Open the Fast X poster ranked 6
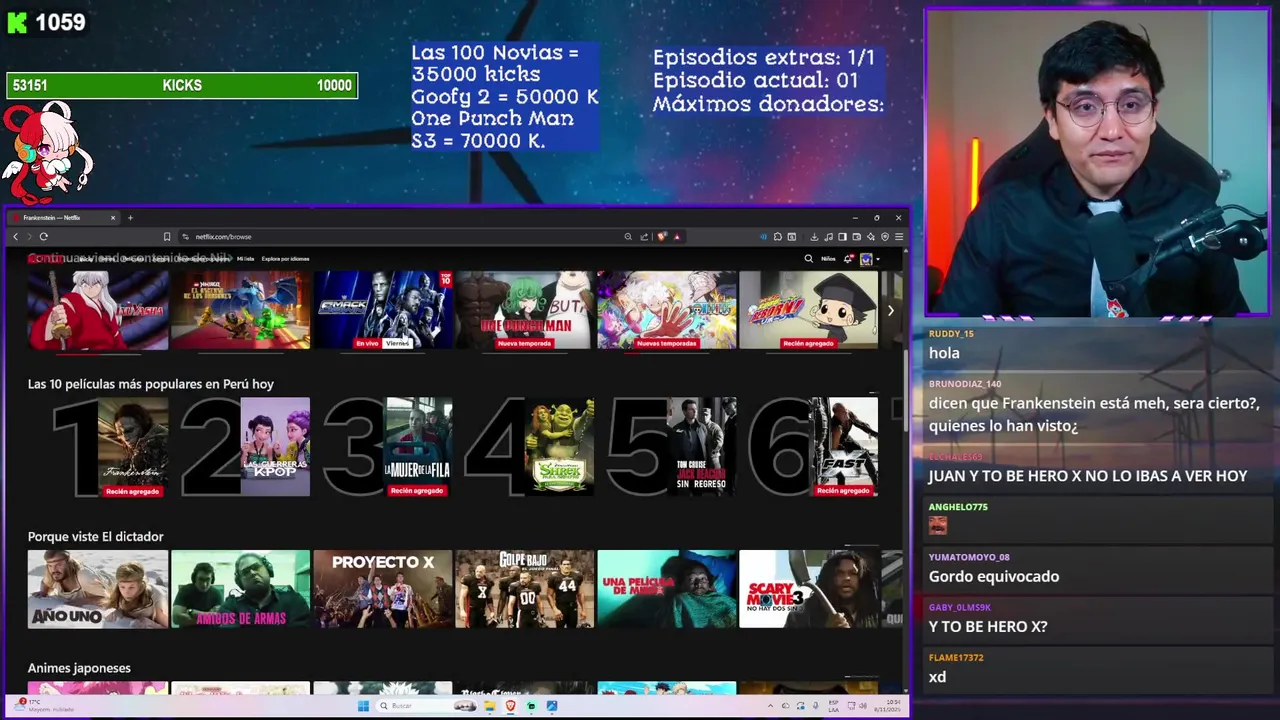 pos(844,447)
